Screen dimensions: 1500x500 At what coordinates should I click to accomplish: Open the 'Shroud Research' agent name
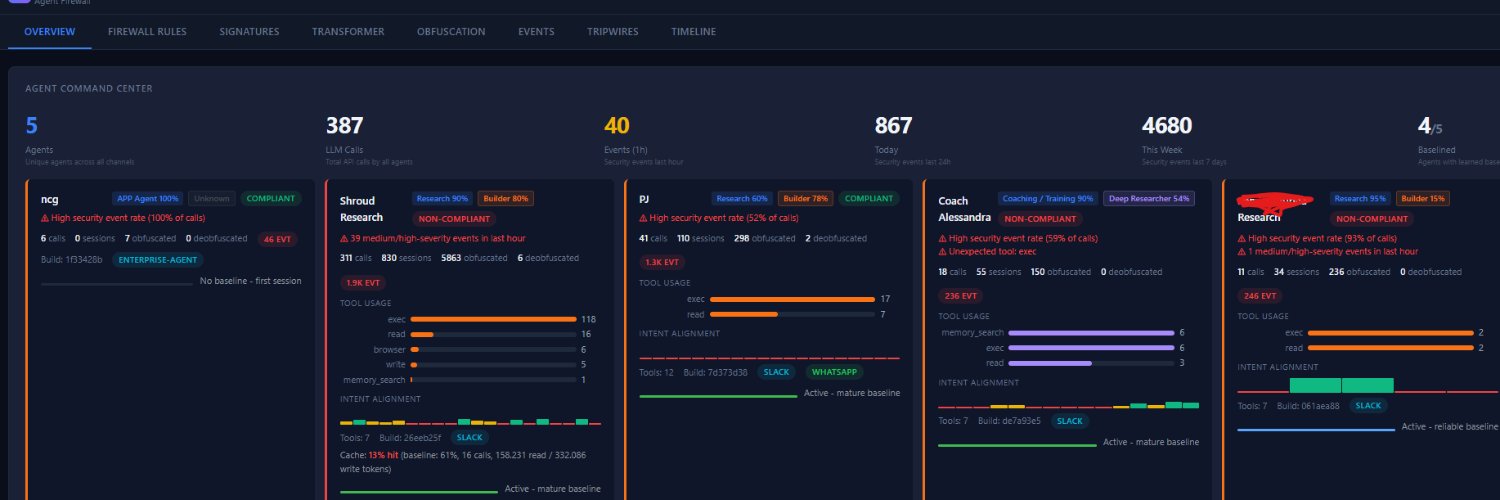tap(361, 209)
